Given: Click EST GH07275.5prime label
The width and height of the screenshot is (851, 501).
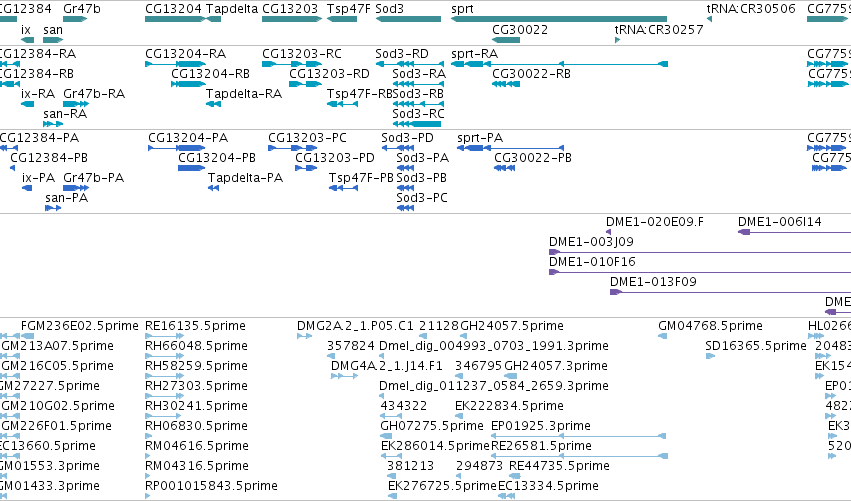Looking at the screenshot, I should coord(432,426).
